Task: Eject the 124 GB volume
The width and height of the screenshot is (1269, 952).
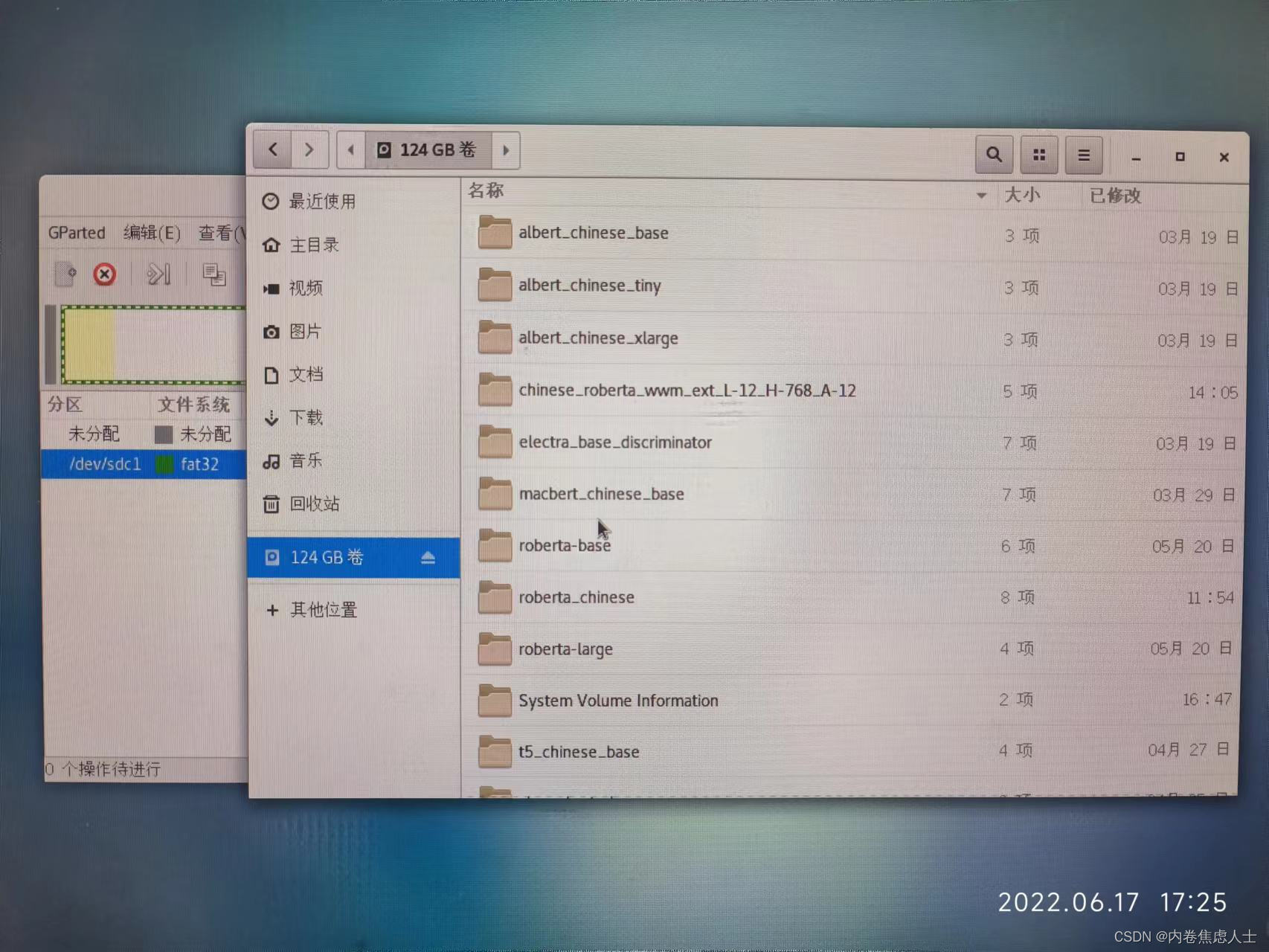Action: (x=428, y=558)
